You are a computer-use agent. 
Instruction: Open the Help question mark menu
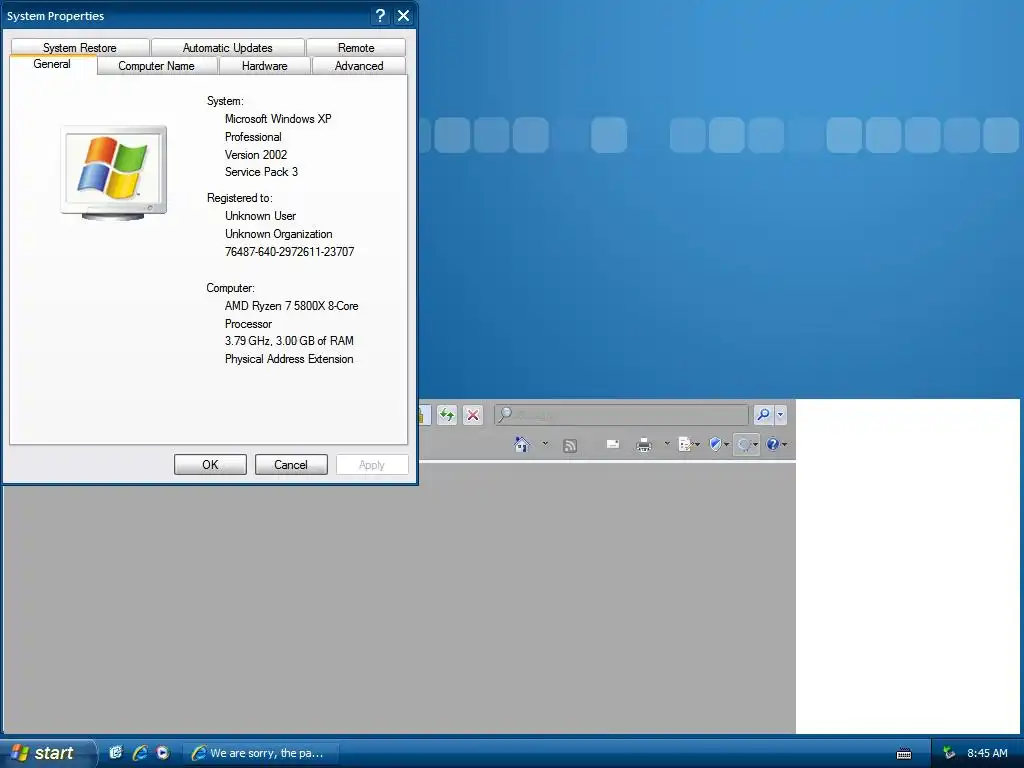(776, 445)
